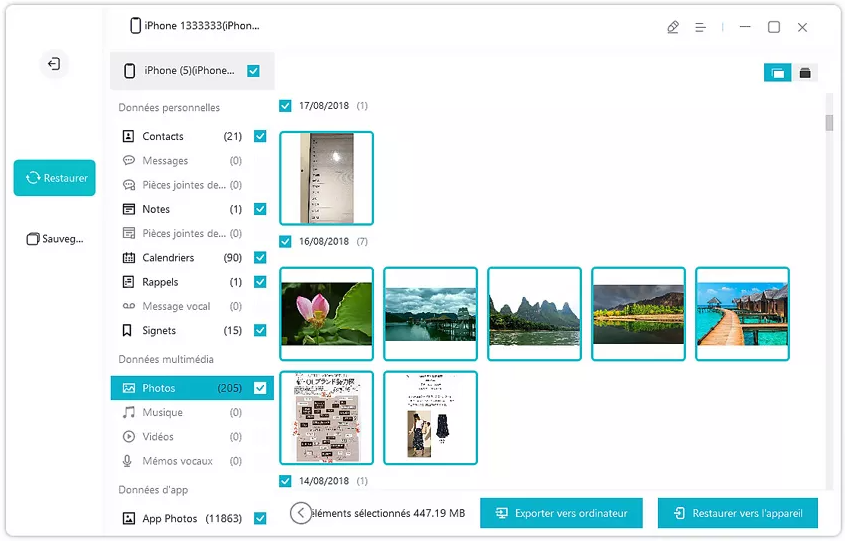Click the App Photos icon

click(129, 519)
